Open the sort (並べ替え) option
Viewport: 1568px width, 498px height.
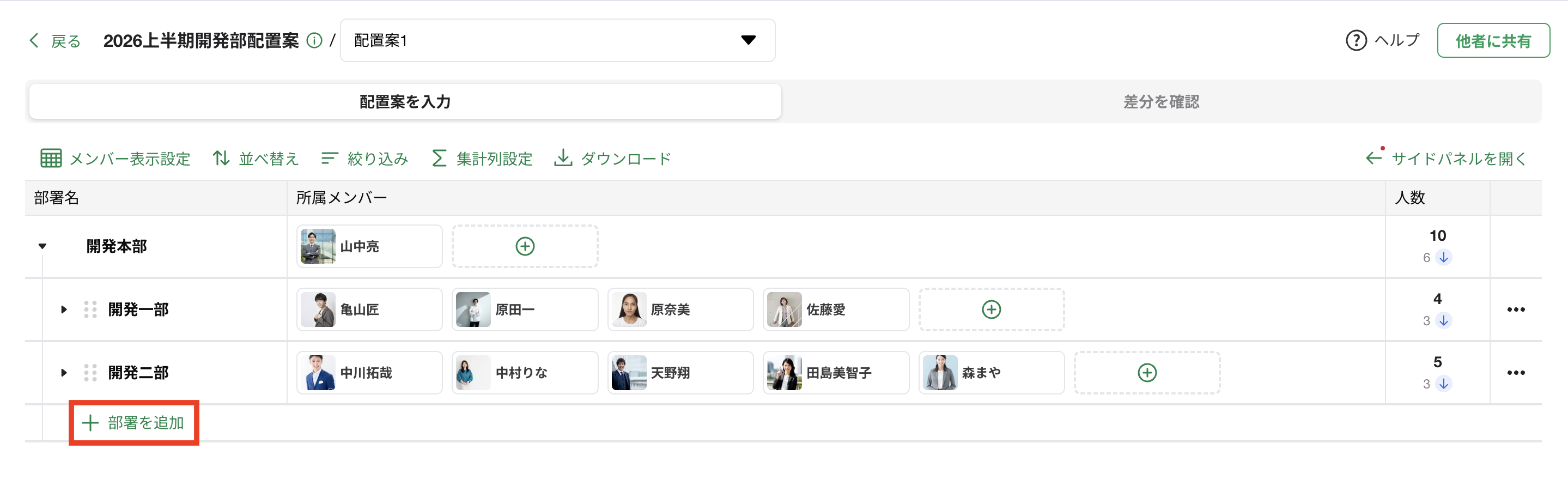tap(256, 159)
